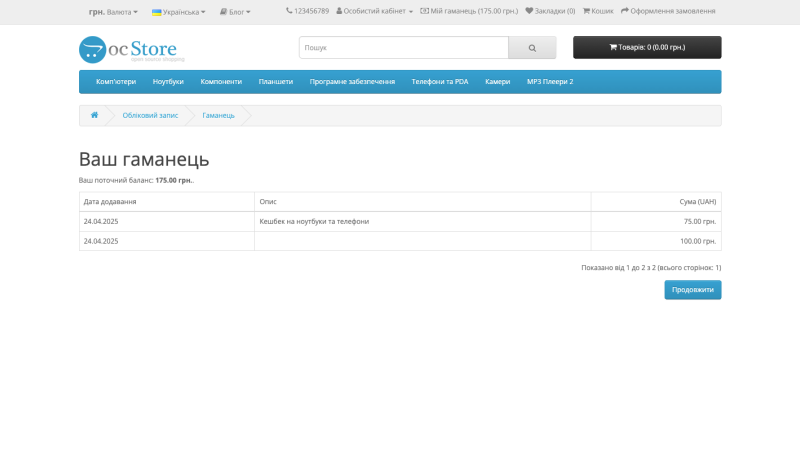Click the Продовжити button
The image size is (800, 450).
(693, 290)
